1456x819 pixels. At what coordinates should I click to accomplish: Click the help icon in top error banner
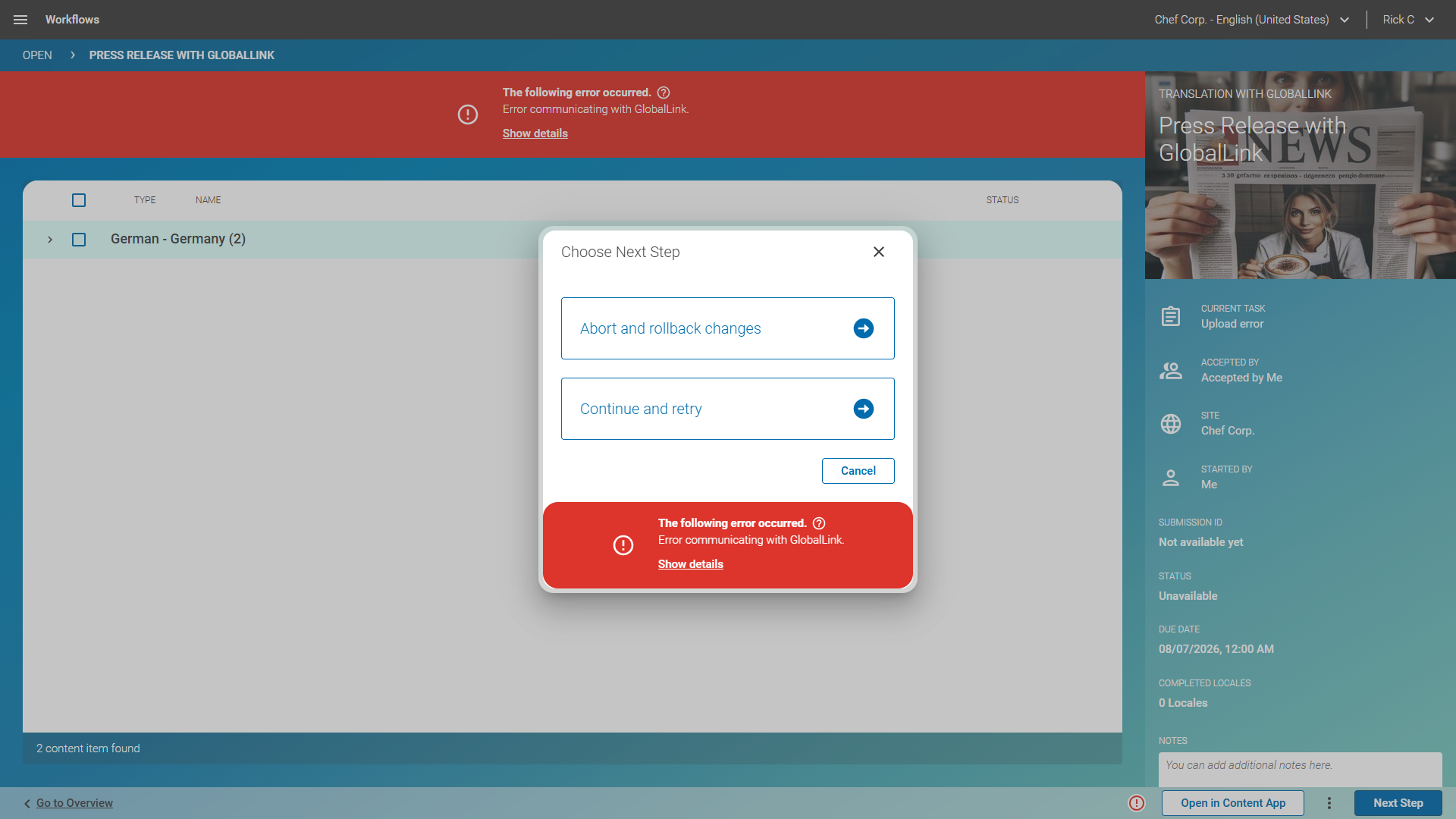(x=664, y=93)
